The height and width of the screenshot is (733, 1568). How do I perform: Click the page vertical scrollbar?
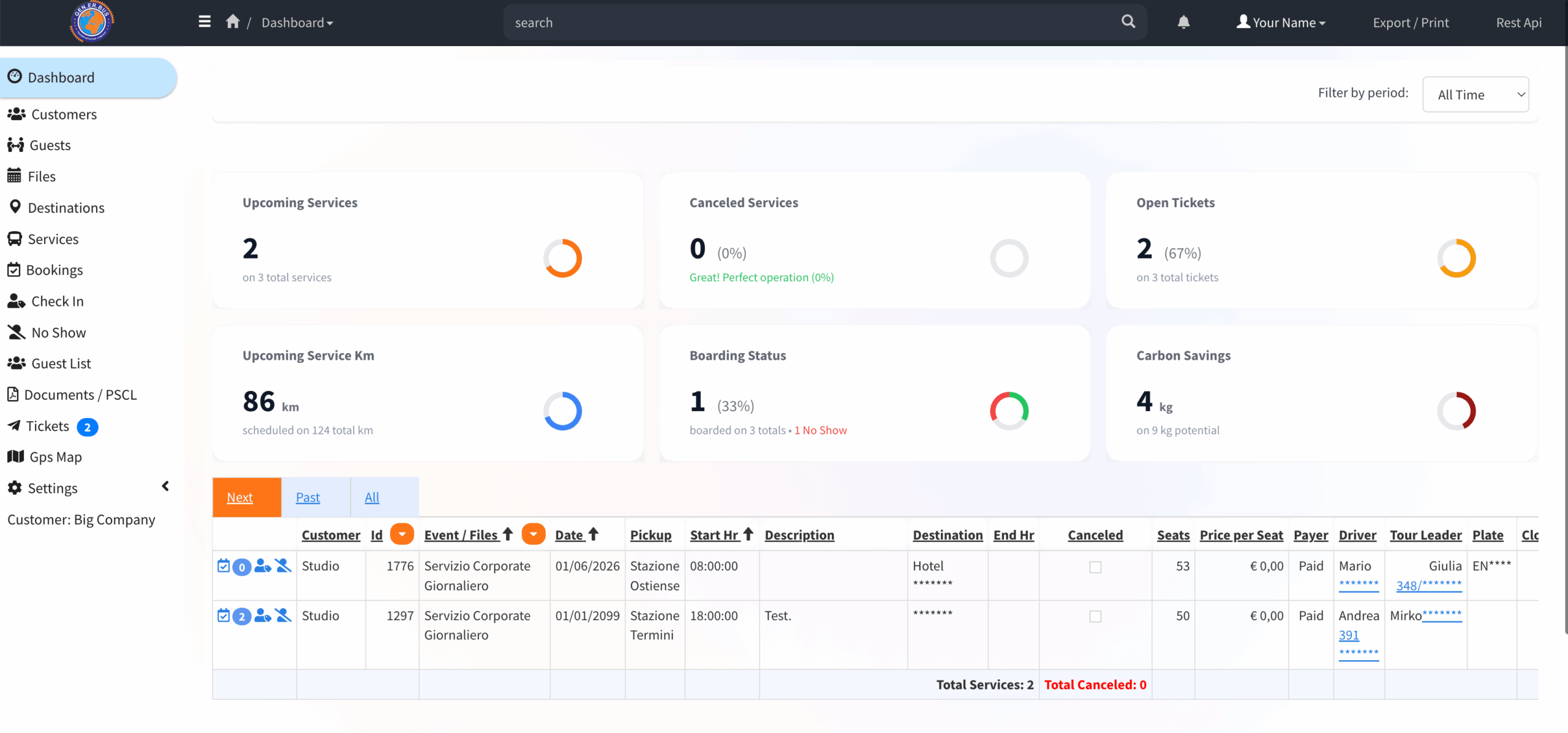pyautogui.click(x=1565, y=340)
